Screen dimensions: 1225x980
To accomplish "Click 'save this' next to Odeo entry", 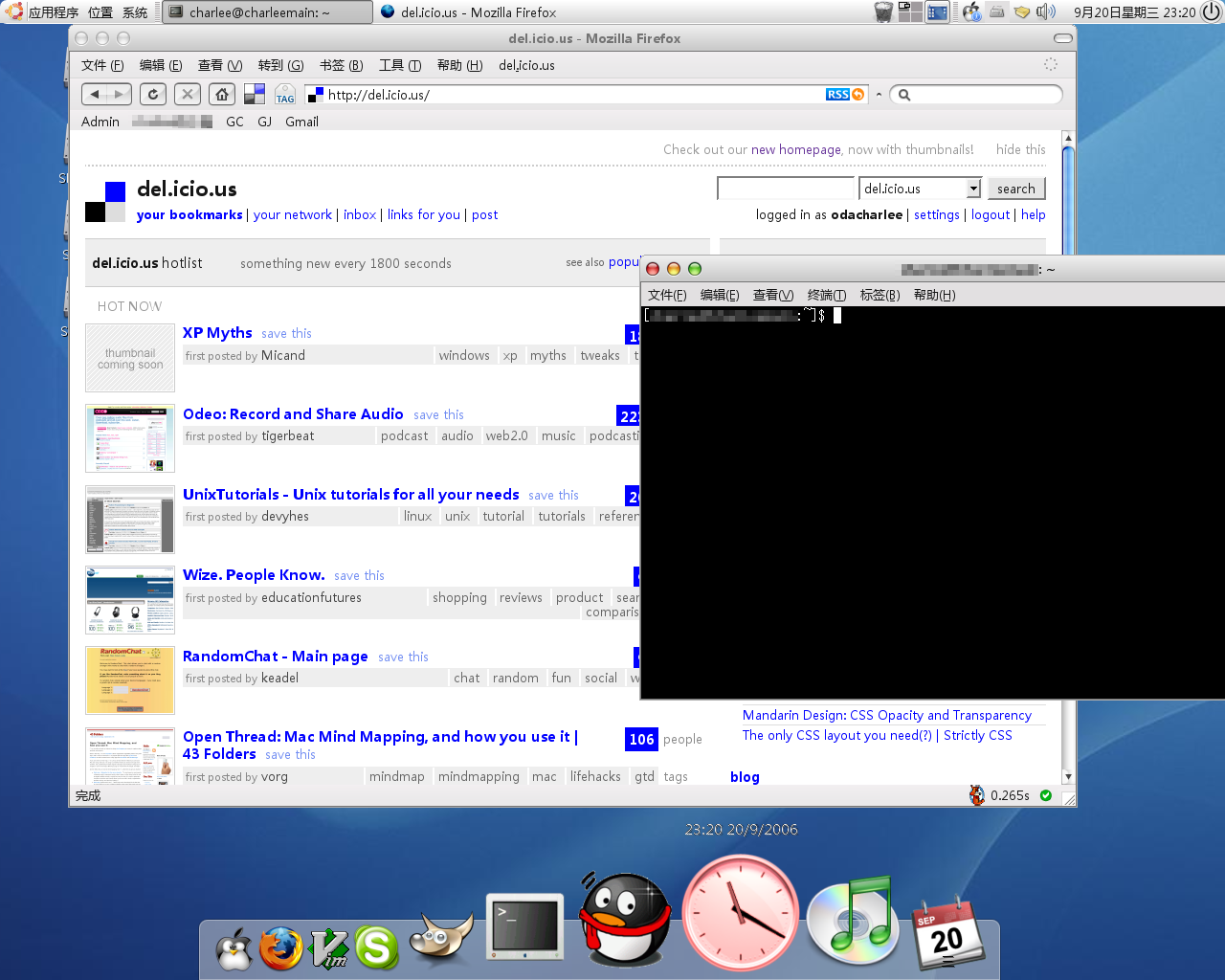I will [x=438, y=414].
